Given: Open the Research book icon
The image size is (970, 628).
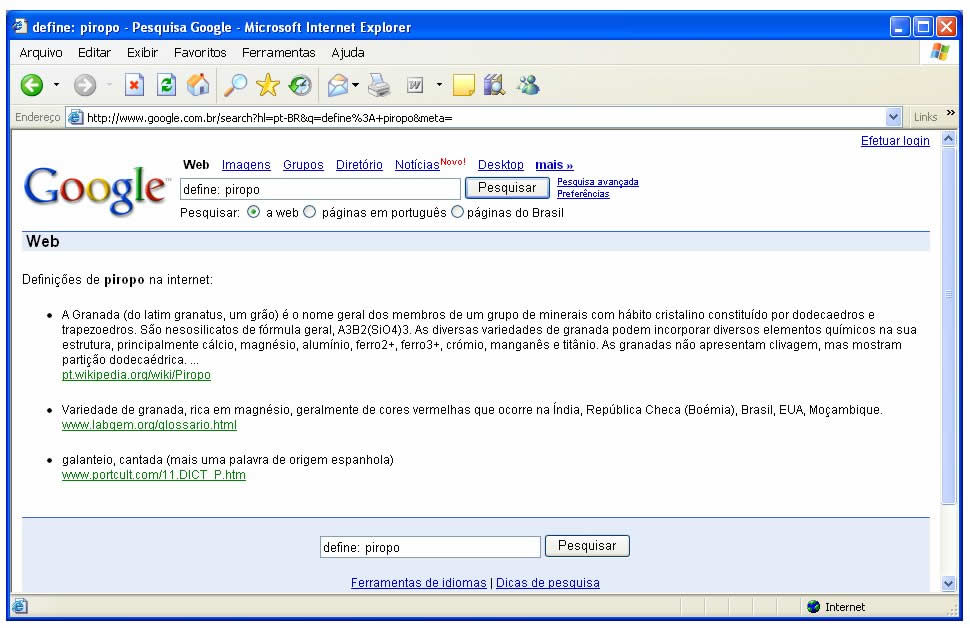Looking at the screenshot, I should 494,85.
